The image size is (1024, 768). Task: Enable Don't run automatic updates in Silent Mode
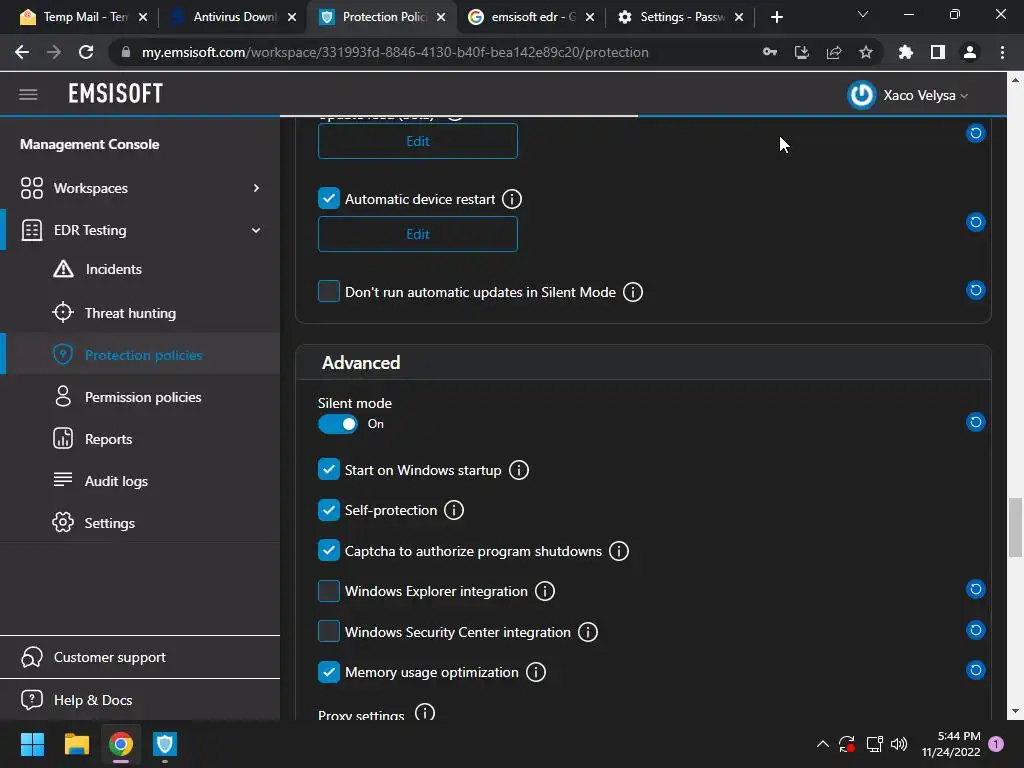point(328,291)
